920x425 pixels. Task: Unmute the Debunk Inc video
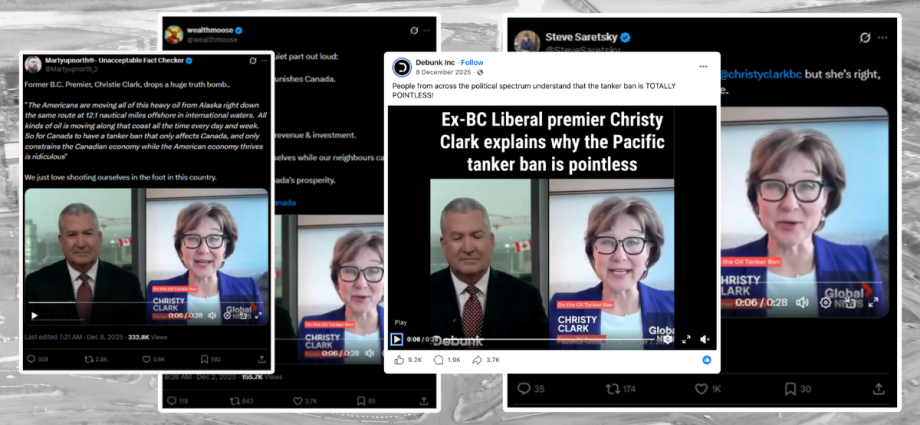[705, 339]
